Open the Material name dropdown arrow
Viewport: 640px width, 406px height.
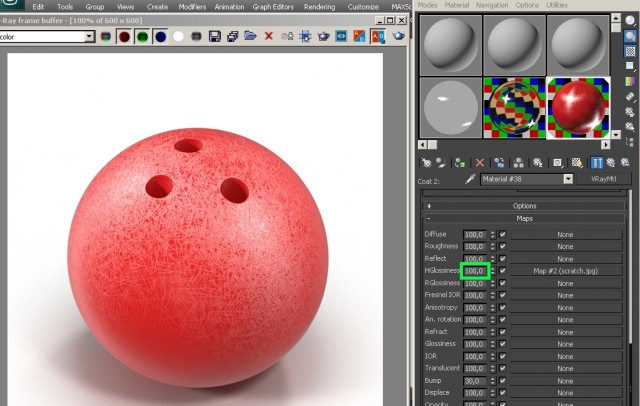pos(568,179)
